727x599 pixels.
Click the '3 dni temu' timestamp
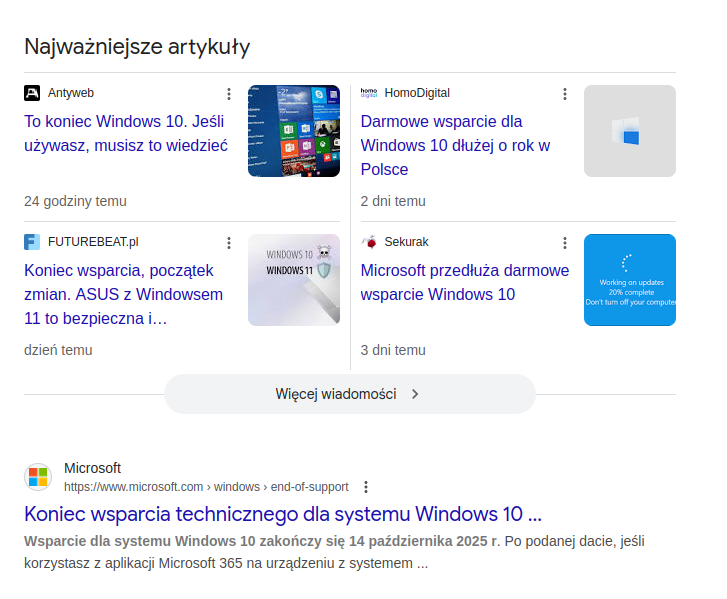[393, 350]
